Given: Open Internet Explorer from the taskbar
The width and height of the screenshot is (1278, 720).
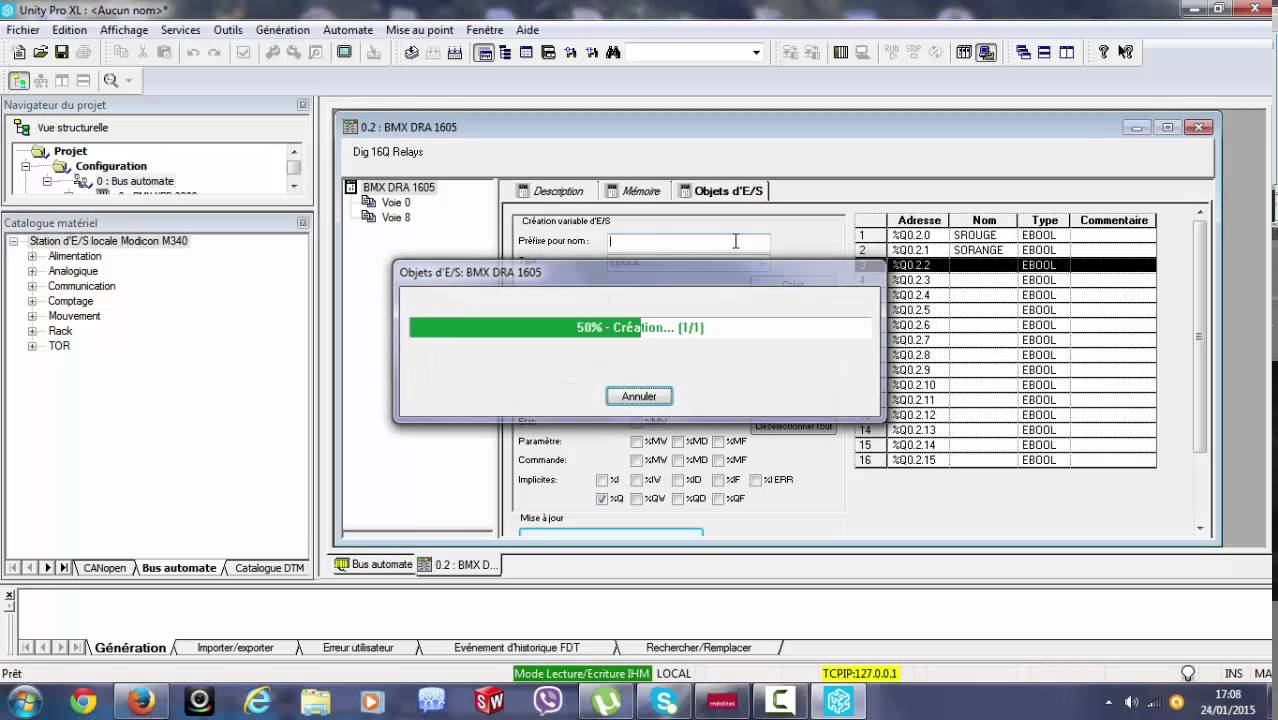Looking at the screenshot, I should (257, 701).
